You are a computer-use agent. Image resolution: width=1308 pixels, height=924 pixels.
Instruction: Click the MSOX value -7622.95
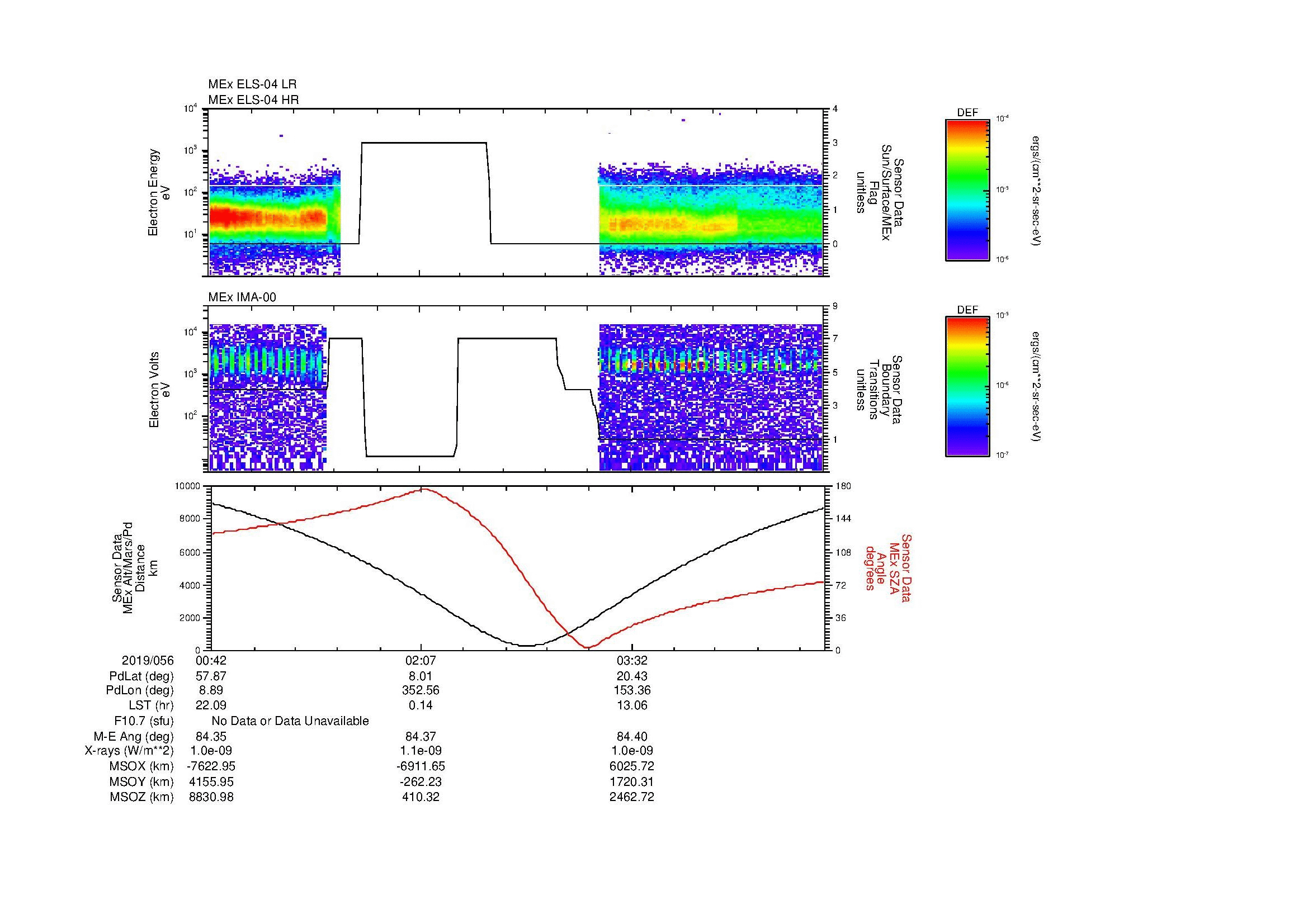click(x=211, y=766)
